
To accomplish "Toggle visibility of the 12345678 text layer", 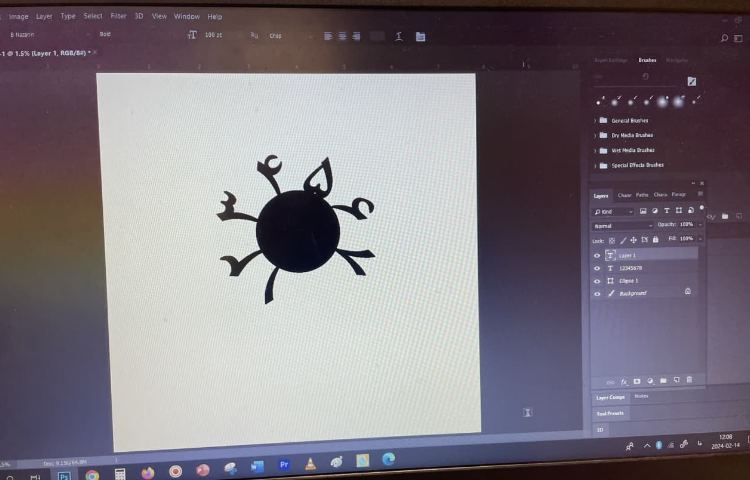I will click(598, 268).
